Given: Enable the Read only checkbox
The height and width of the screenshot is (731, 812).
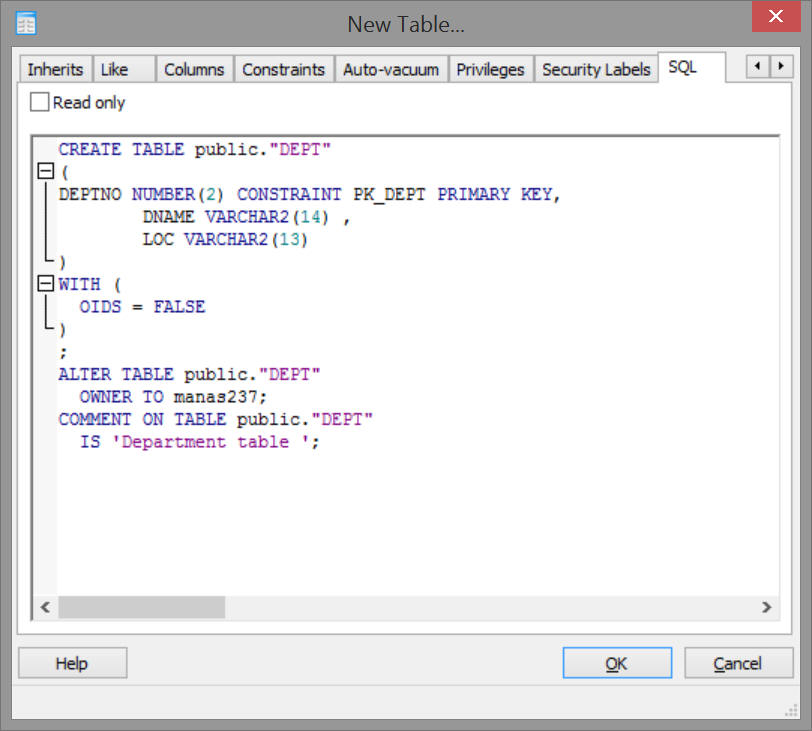Looking at the screenshot, I should [x=40, y=102].
